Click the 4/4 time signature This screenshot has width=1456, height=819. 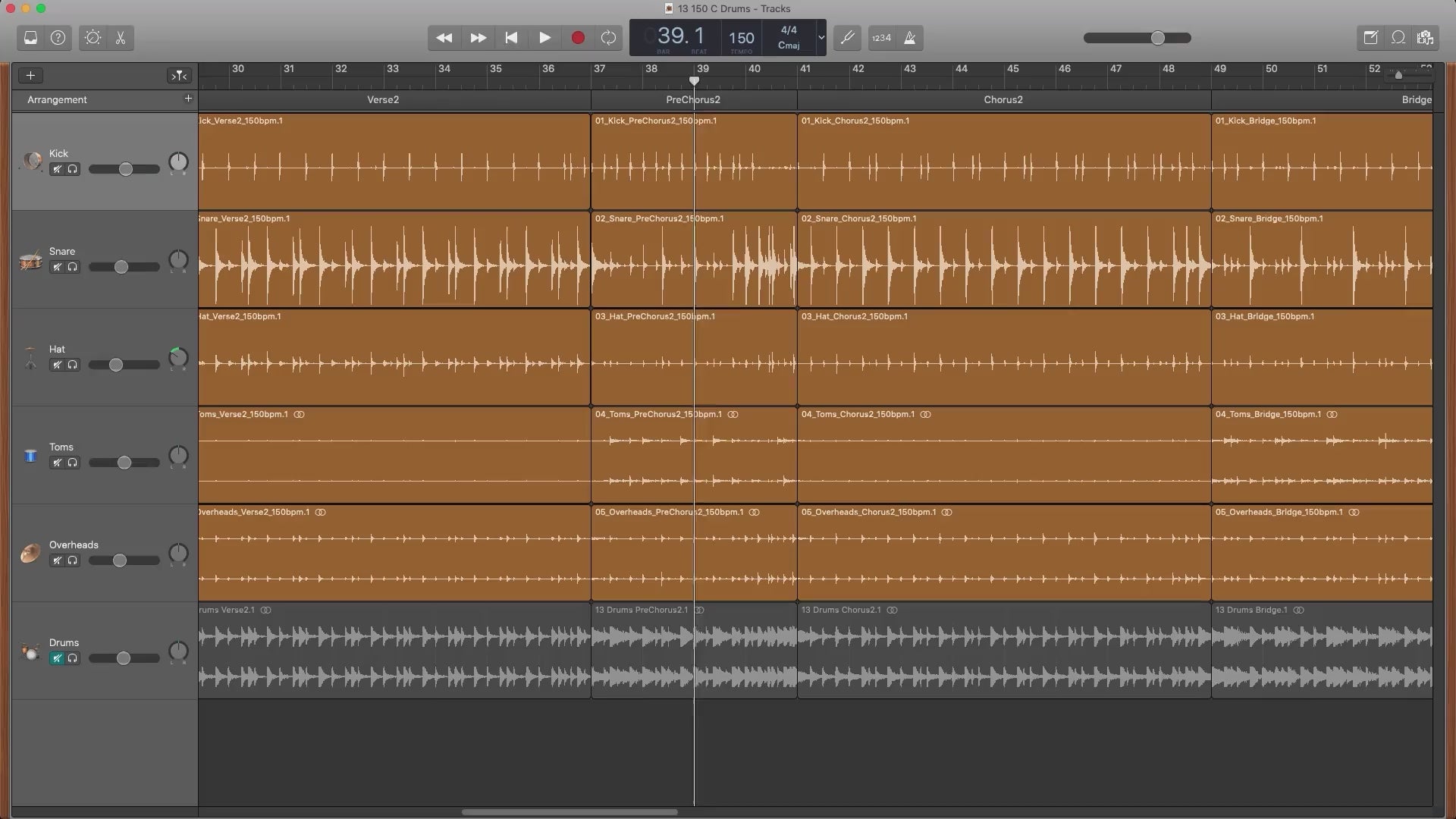pyautogui.click(x=789, y=30)
